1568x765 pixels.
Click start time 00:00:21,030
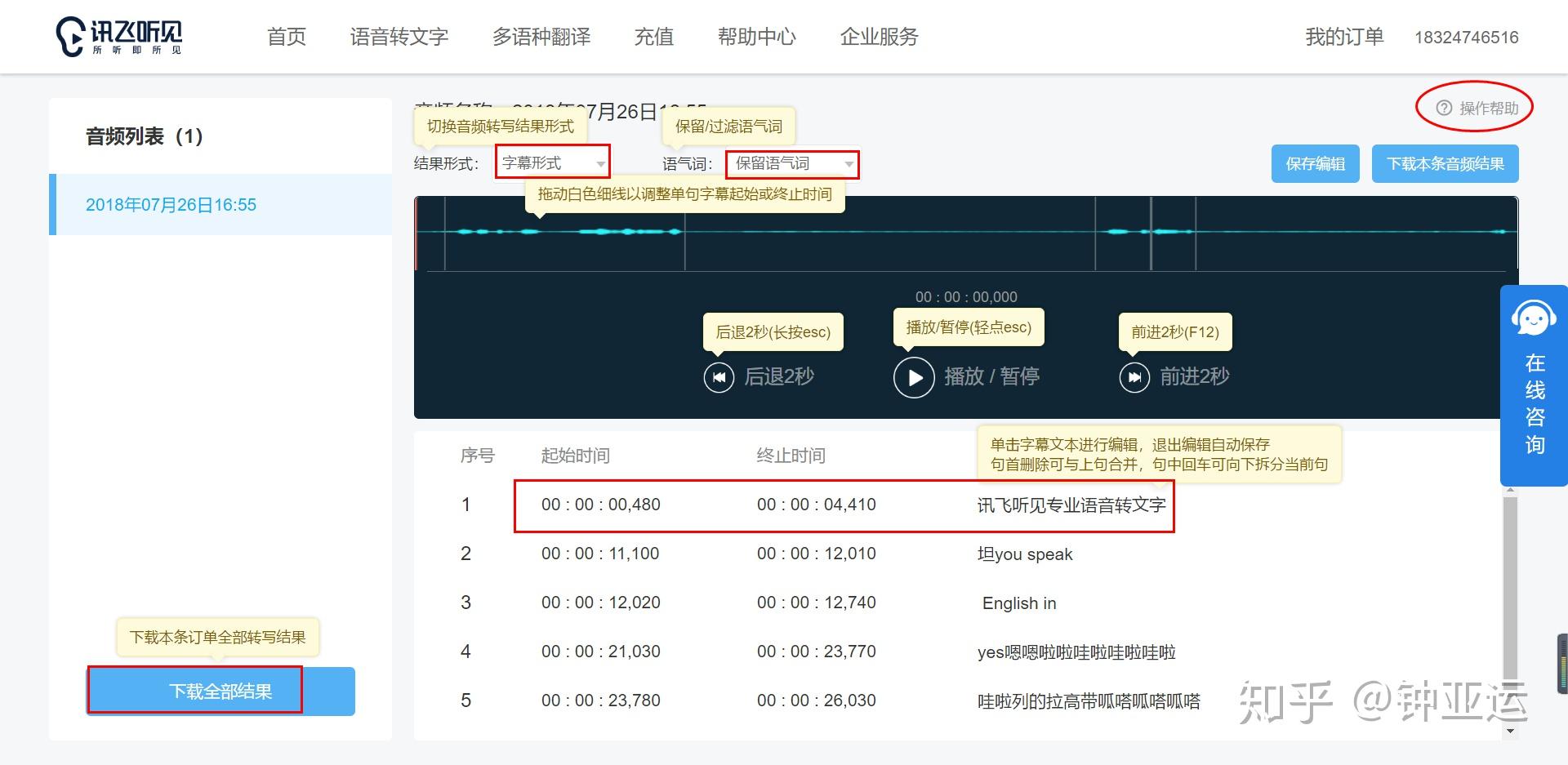coord(601,652)
